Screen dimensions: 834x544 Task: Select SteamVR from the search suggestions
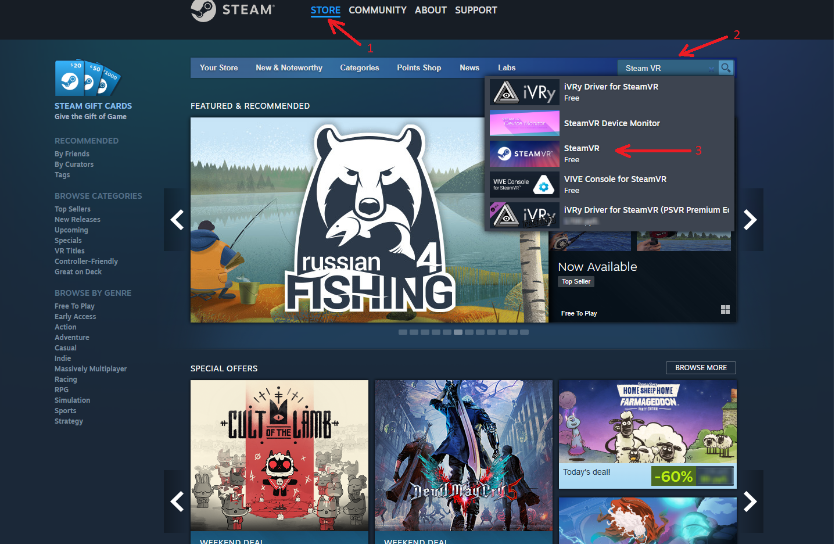click(x=610, y=153)
